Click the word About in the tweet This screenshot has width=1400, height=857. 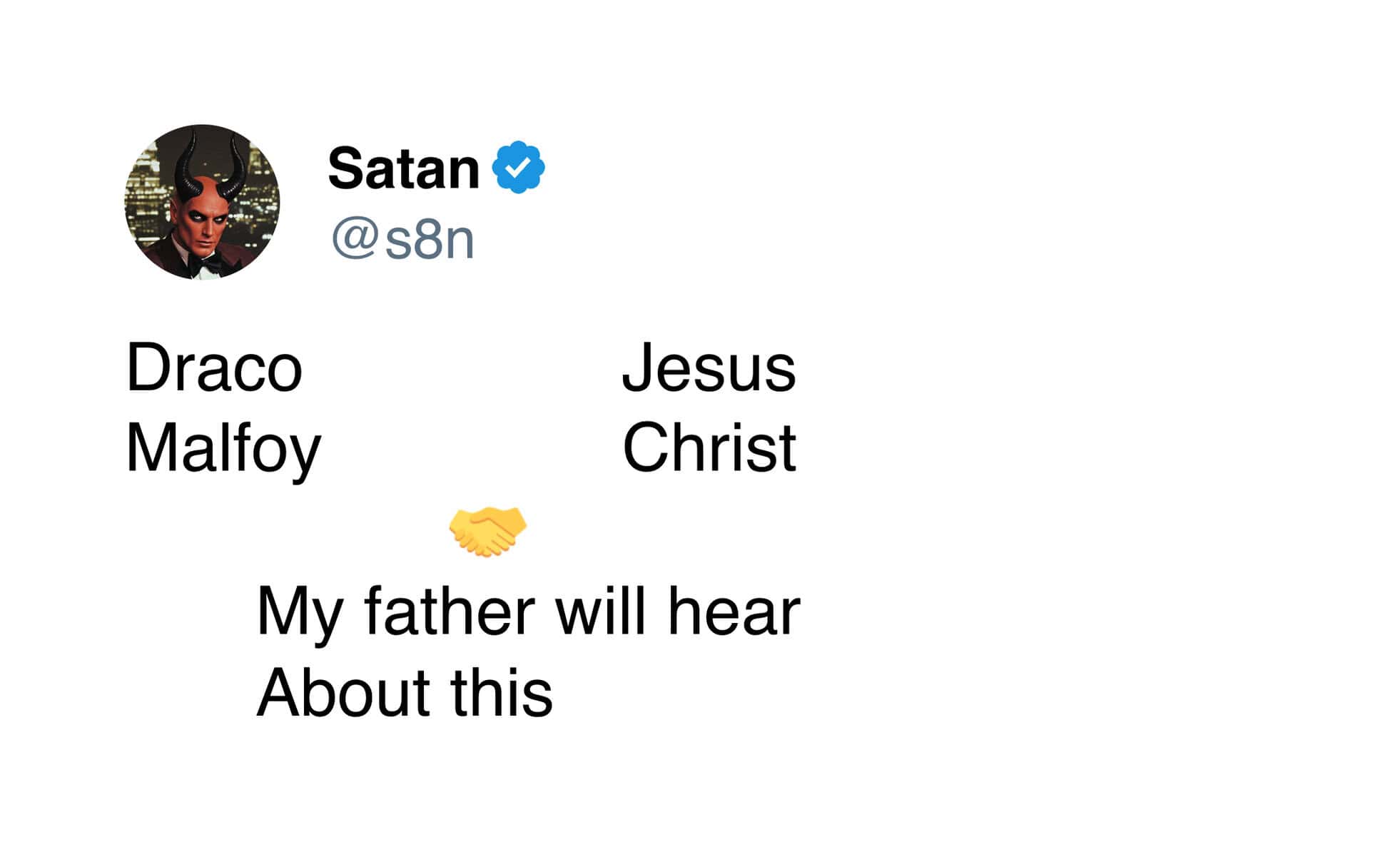point(343,692)
